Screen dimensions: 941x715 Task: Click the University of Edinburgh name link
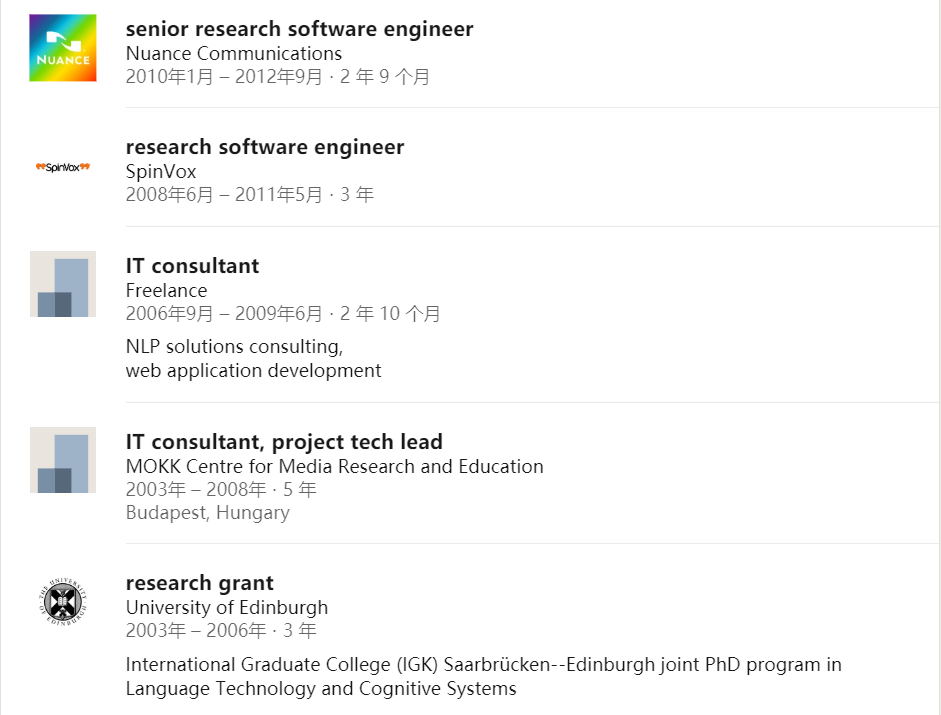[x=226, y=607]
